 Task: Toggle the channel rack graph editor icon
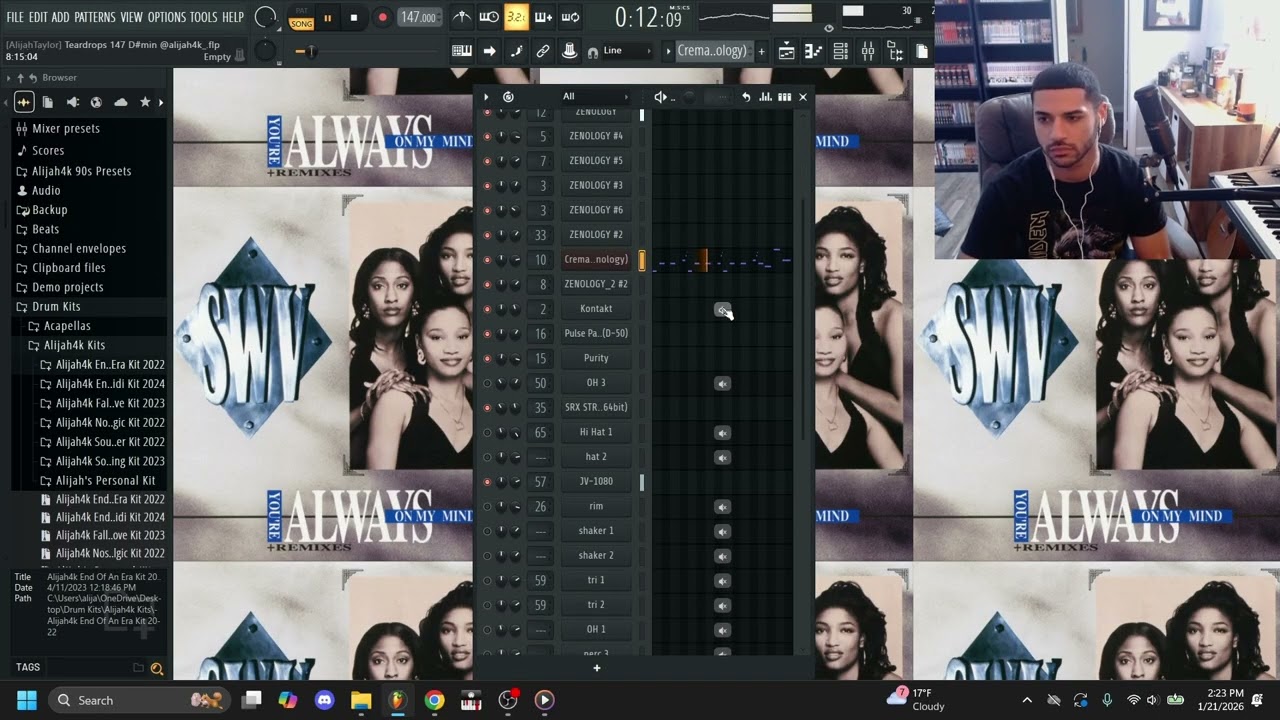click(x=765, y=97)
